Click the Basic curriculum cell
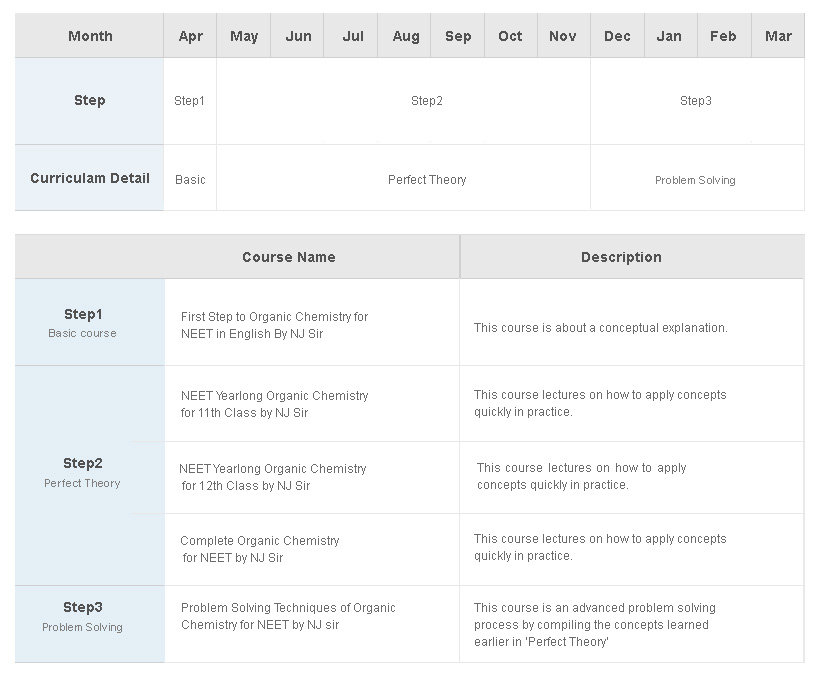Screen dimensions: 830x680 pos(190,179)
